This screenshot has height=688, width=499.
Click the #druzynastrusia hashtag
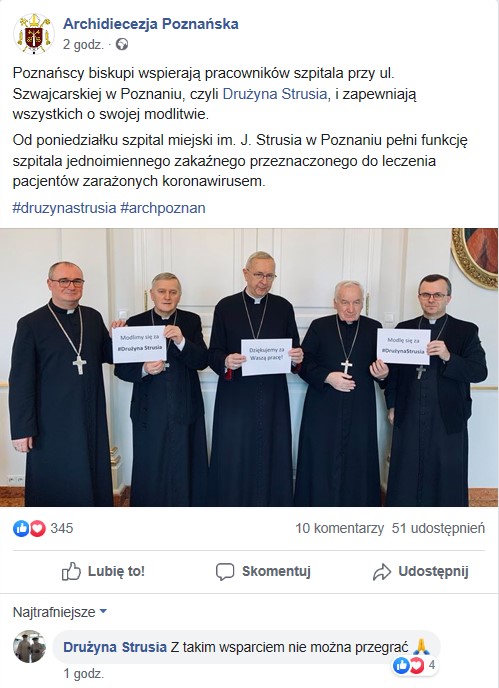65,208
